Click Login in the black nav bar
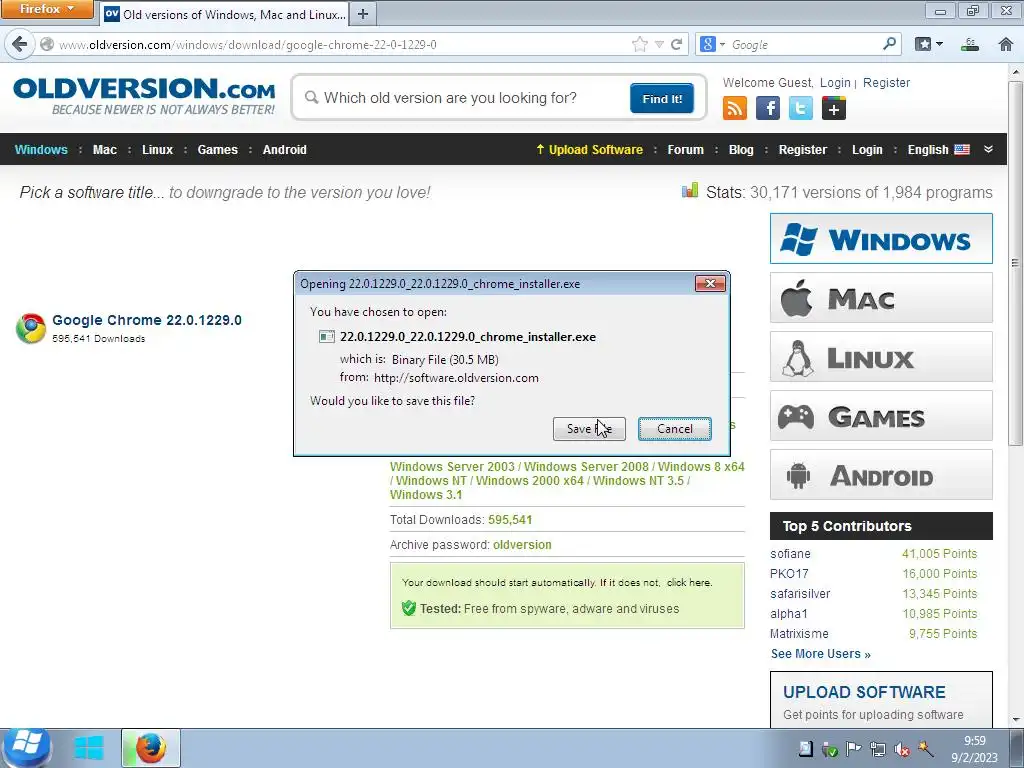 pos(867,150)
